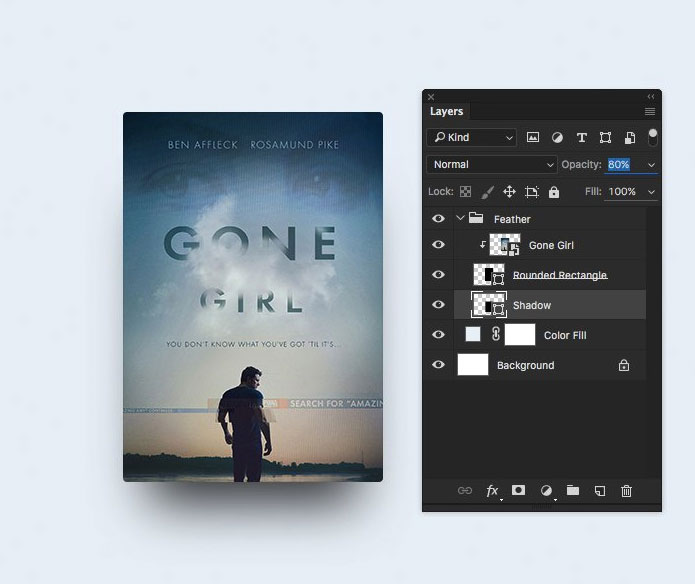Viewport: 695px width, 584px height.
Task: Click the Feather group folder icon
Action: coord(476,218)
